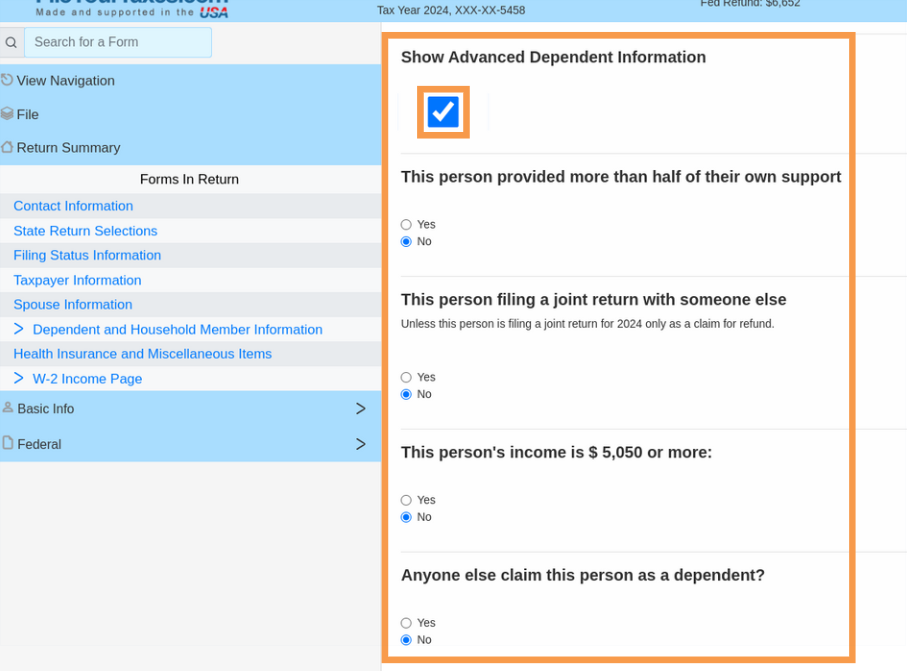The width and height of the screenshot is (907, 671).
Task: Open W-2 Income Page link
Action: point(87,378)
